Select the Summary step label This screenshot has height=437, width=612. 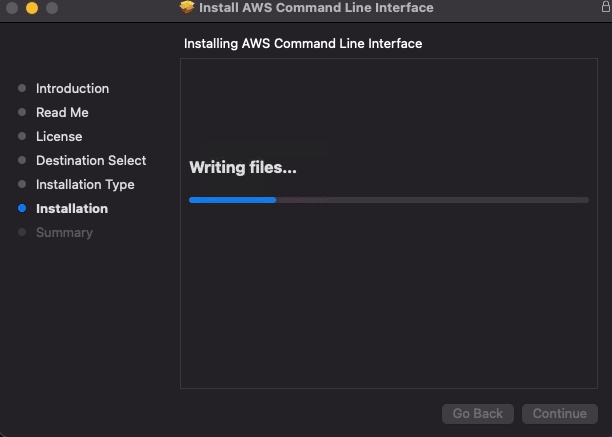pyautogui.click(x=64, y=233)
